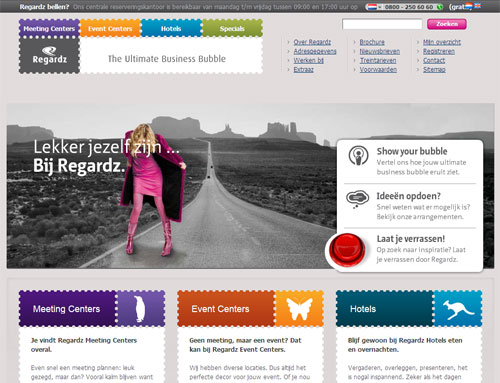Switch language with the UK flag icon
This screenshot has width=500, height=383.
(478, 5)
